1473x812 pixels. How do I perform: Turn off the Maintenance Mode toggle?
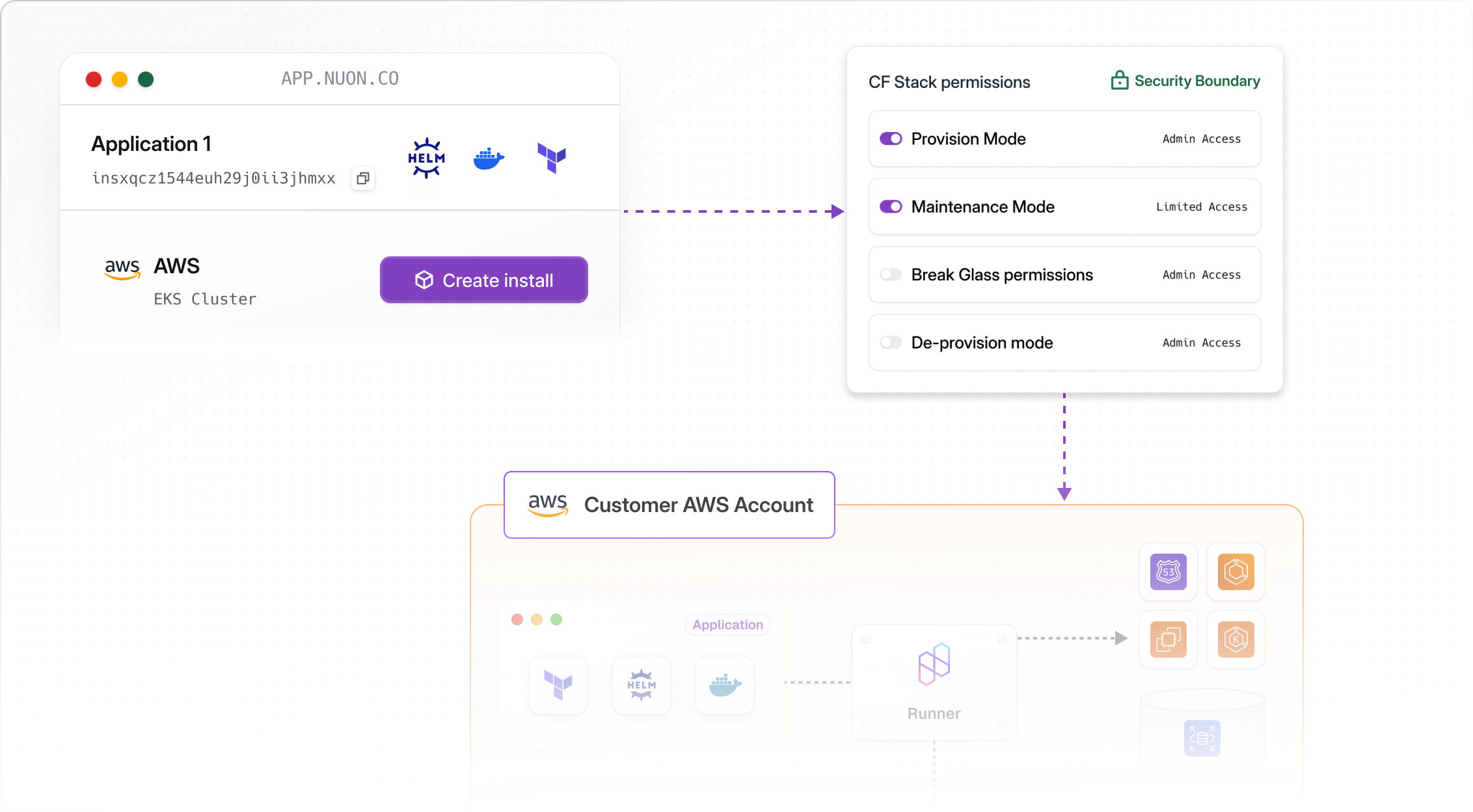click(891, 207)
